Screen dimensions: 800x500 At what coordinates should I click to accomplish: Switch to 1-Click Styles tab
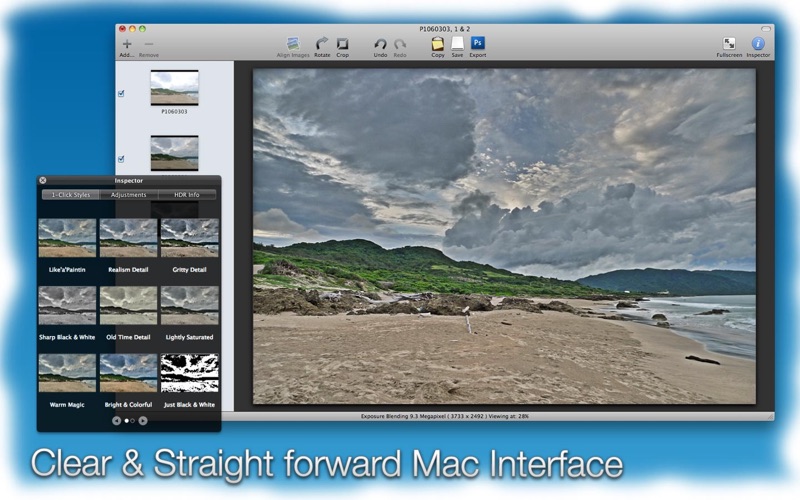pyautogui.click(x=70, y=194)
